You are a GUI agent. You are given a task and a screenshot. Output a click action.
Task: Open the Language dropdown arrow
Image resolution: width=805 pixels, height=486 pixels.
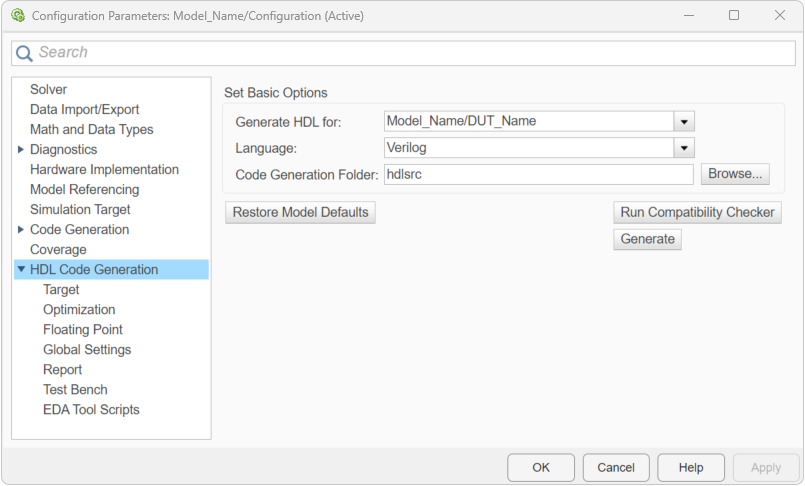(684, 148)
